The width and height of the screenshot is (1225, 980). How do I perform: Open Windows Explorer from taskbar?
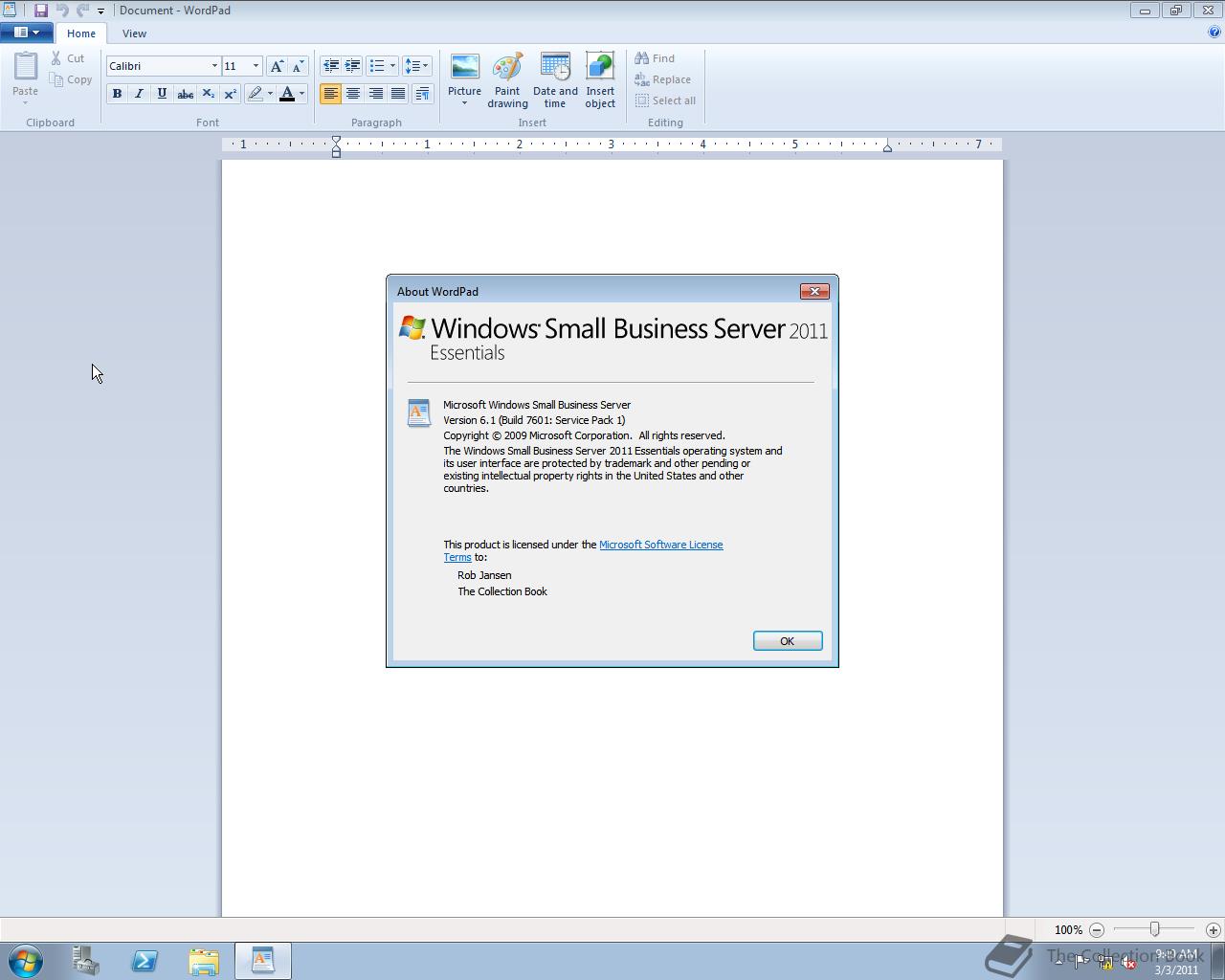(204, 961)
